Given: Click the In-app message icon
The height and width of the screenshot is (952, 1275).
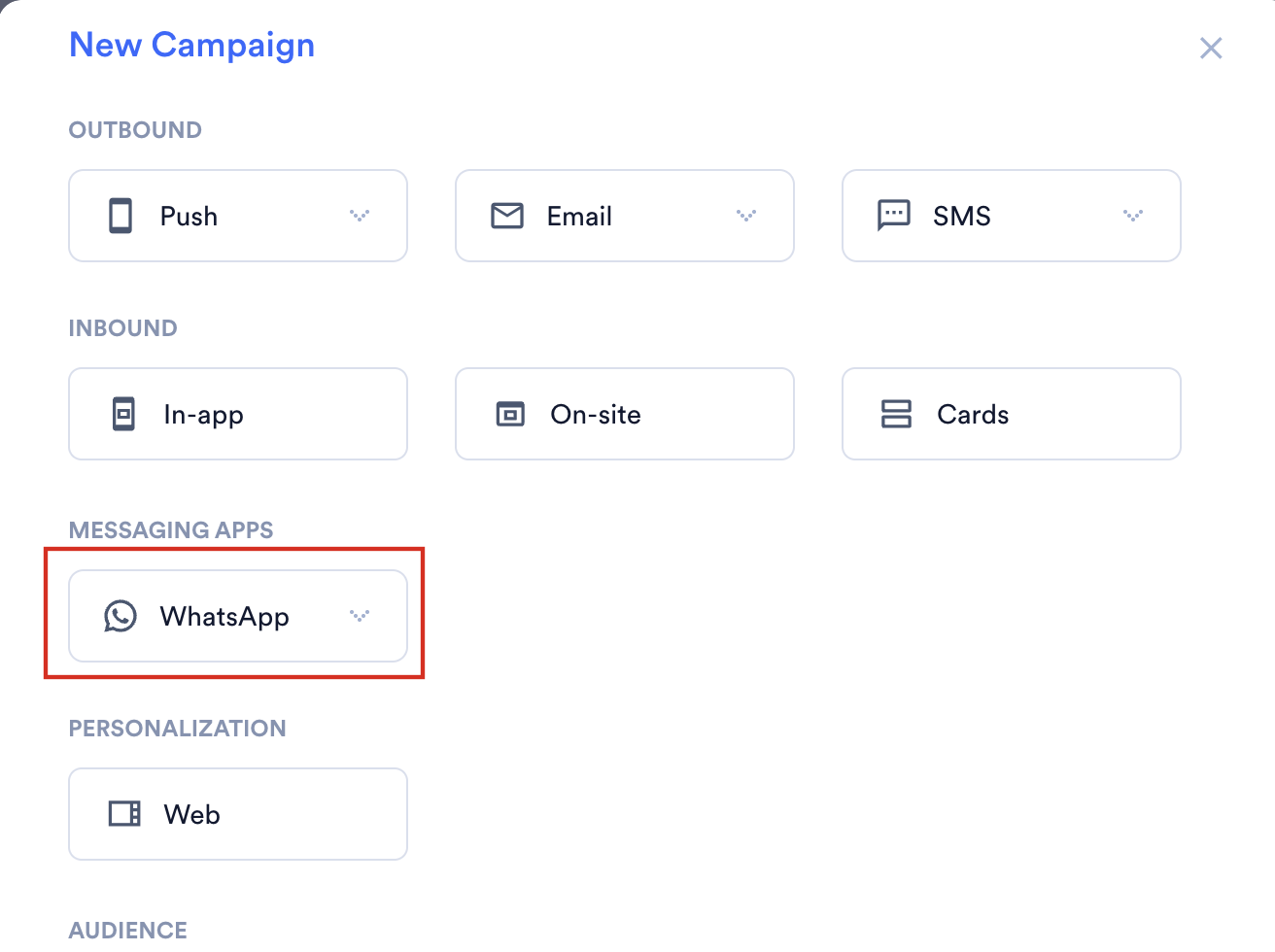Looking at the screenshot, I should (x=123, y=414).
